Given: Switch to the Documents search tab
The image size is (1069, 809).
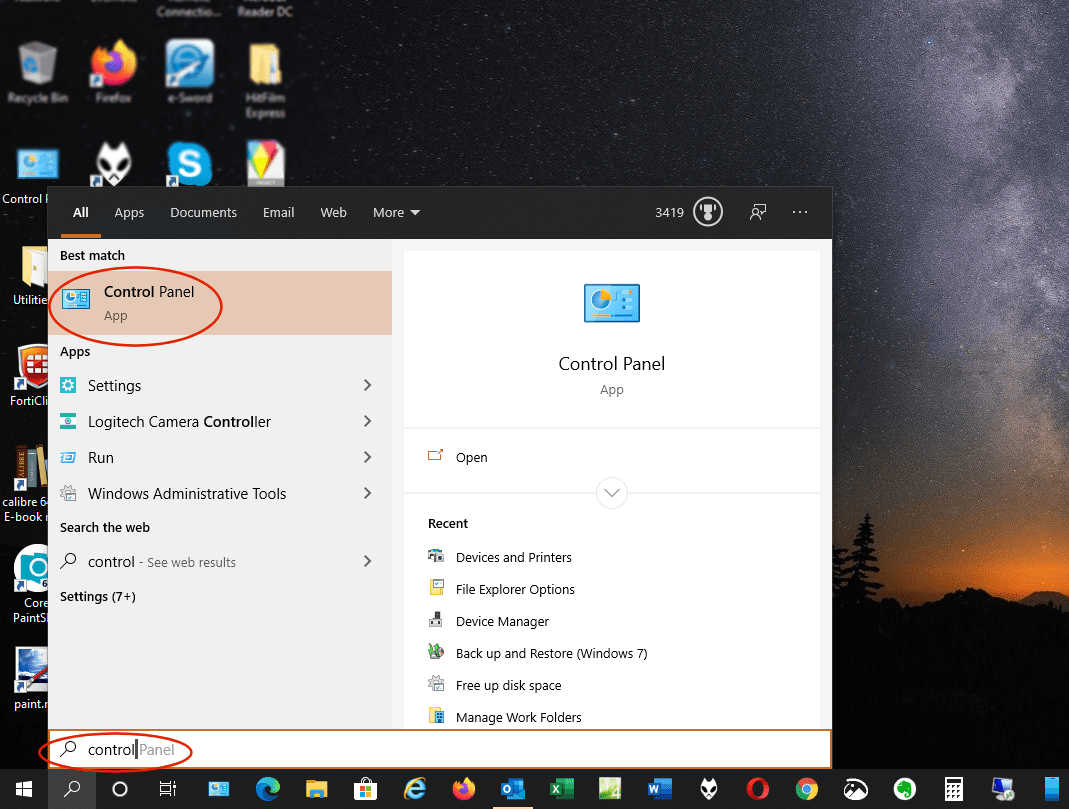Looking at the screenshot, I should [203, 212].
